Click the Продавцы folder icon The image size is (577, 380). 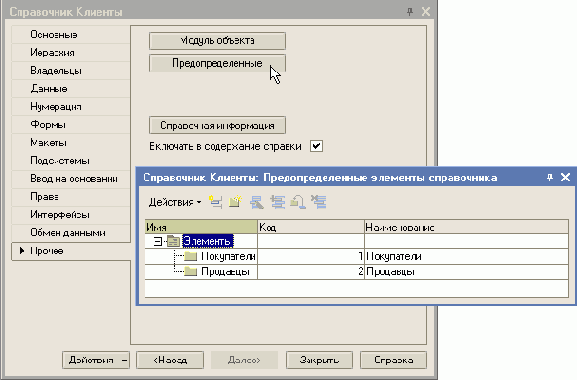pos(191,271)
